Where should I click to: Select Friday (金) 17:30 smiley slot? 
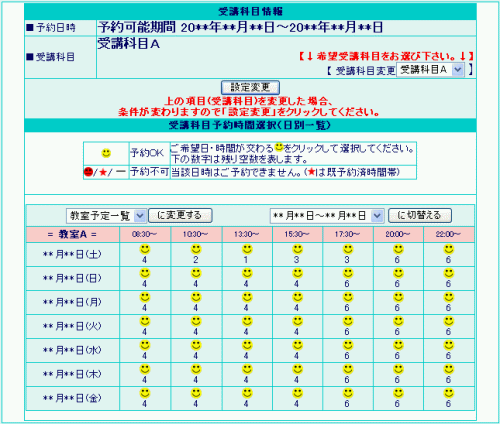[x=348, y=393]
